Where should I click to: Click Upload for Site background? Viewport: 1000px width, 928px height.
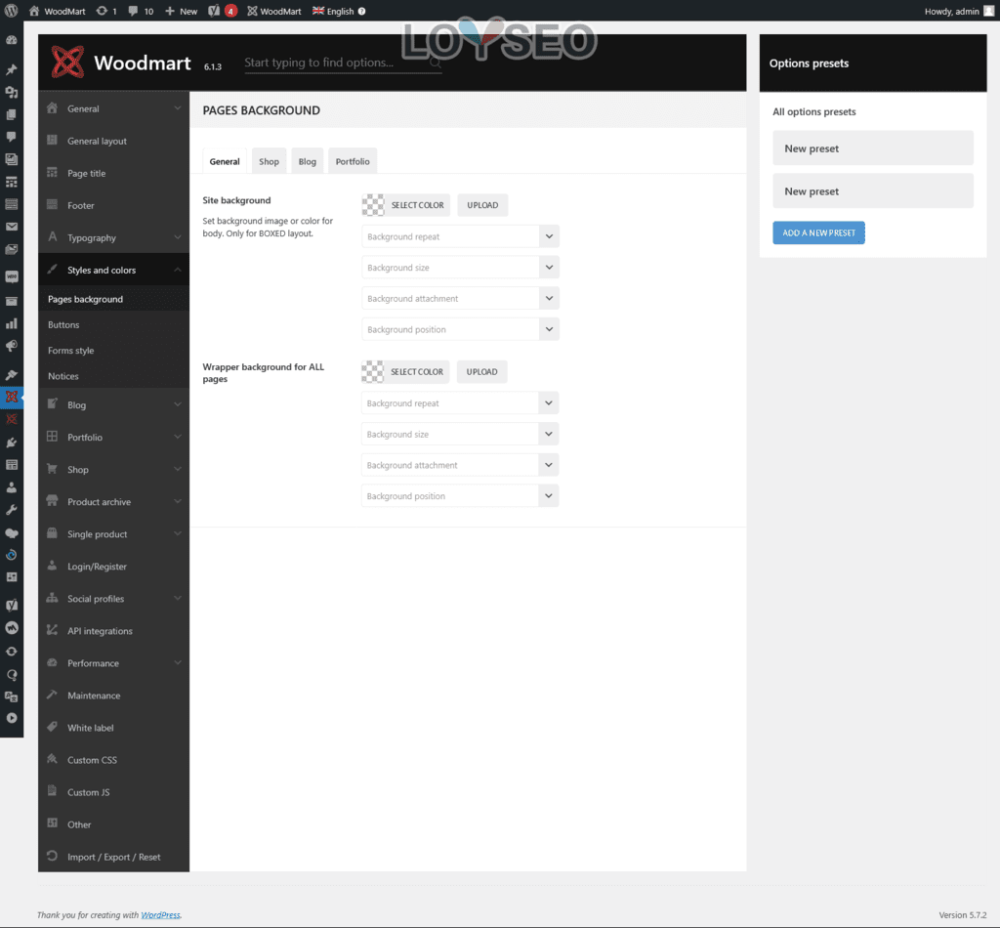pyautogui.click(x=483, y=205)
